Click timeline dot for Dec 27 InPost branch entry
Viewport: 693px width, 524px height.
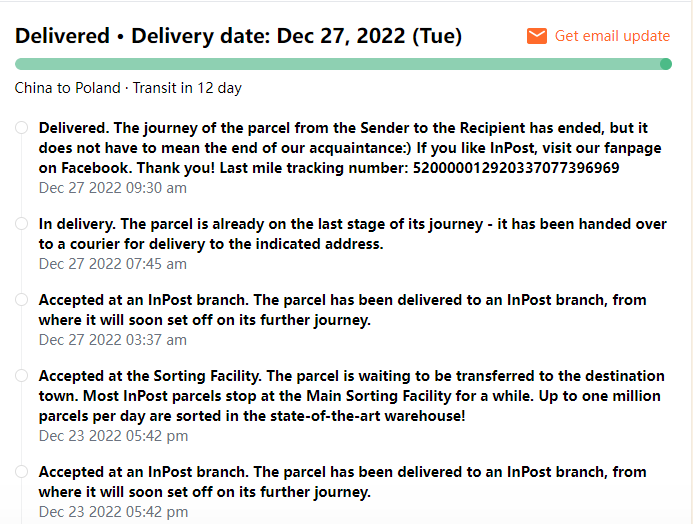[x=22, y=300]
